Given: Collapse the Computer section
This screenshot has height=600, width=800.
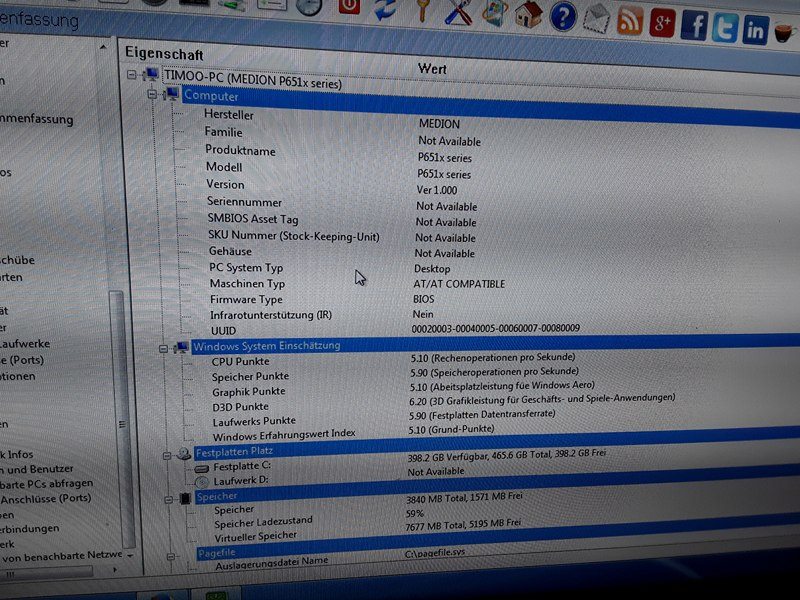Looking at the screenshot, I should 152,94.
